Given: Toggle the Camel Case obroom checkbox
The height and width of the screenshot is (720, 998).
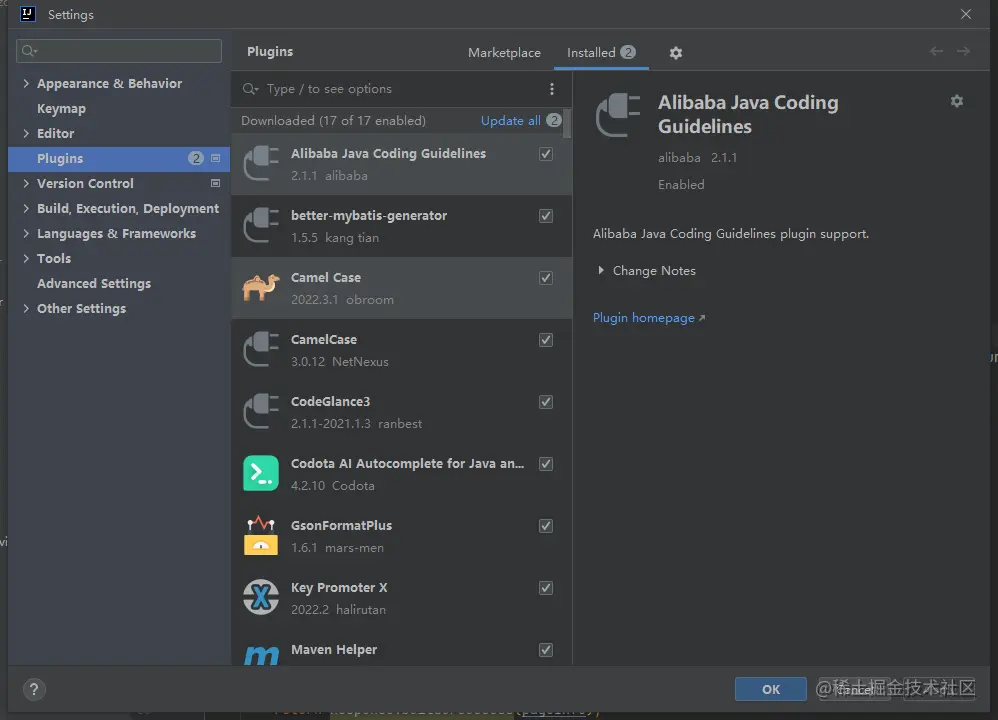Looking at the screenshot, I should (x=545, y=278).
